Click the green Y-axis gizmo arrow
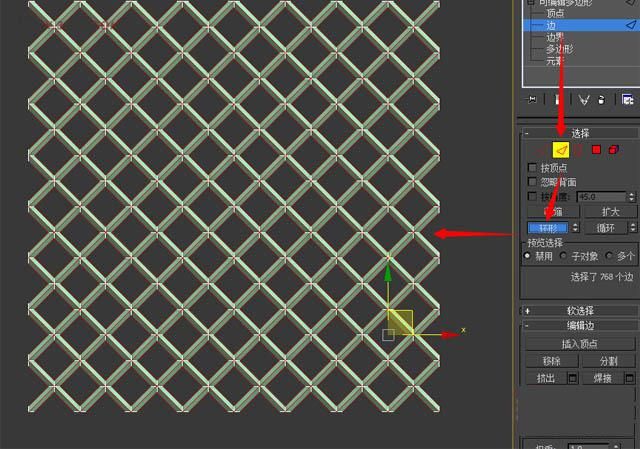The width and height of the screenshot is (640, 449). (x=388, y=274)
